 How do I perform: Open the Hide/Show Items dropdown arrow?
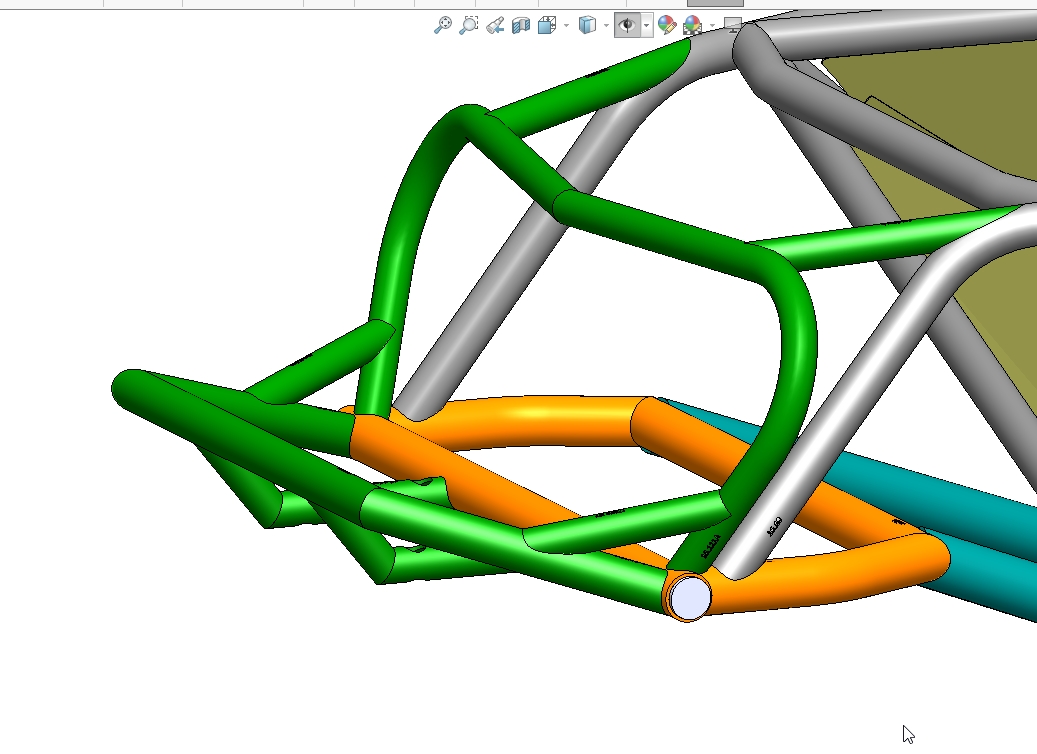(647, 25)
